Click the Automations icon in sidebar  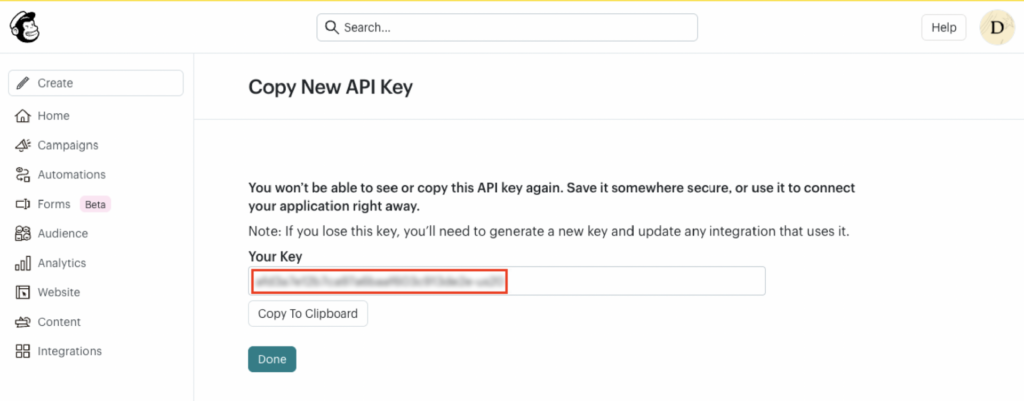pos(23,175)
